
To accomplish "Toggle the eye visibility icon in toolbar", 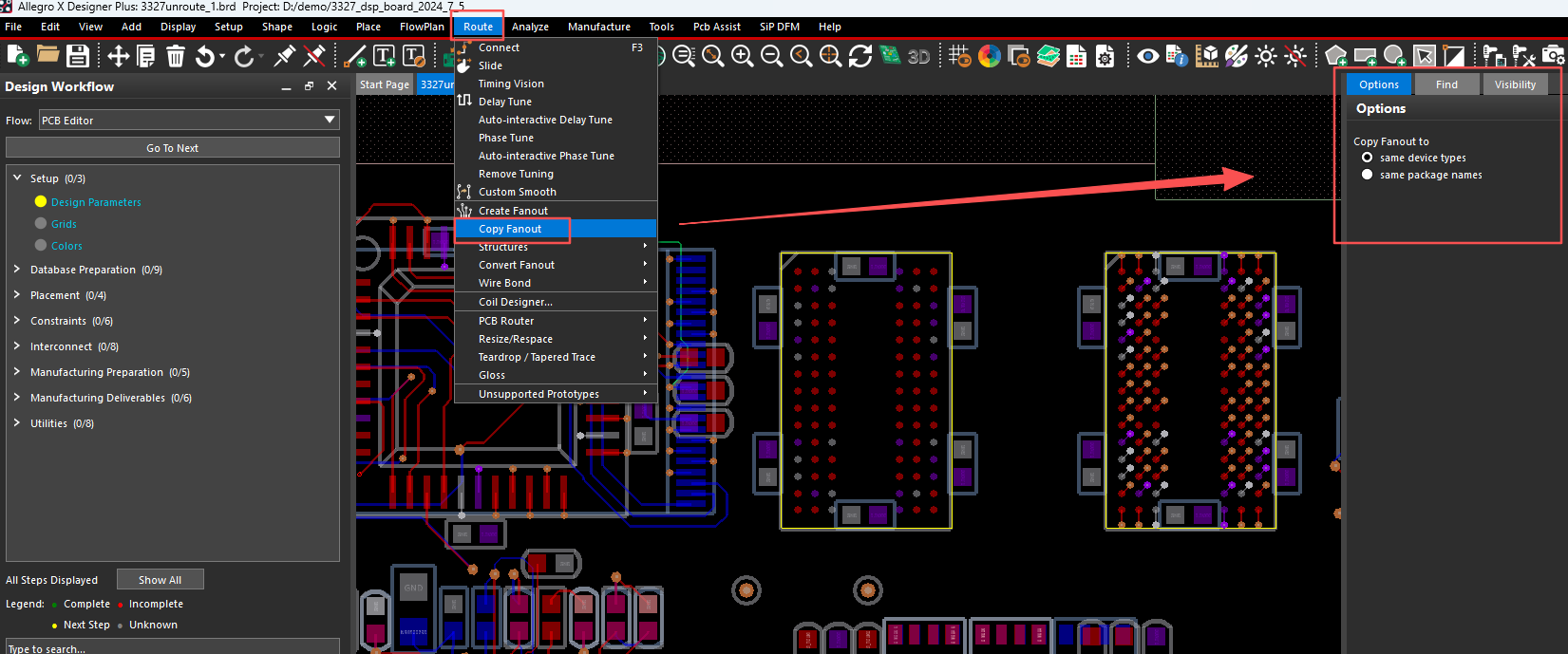I will pyautogui.click(x=1147, y=57).
